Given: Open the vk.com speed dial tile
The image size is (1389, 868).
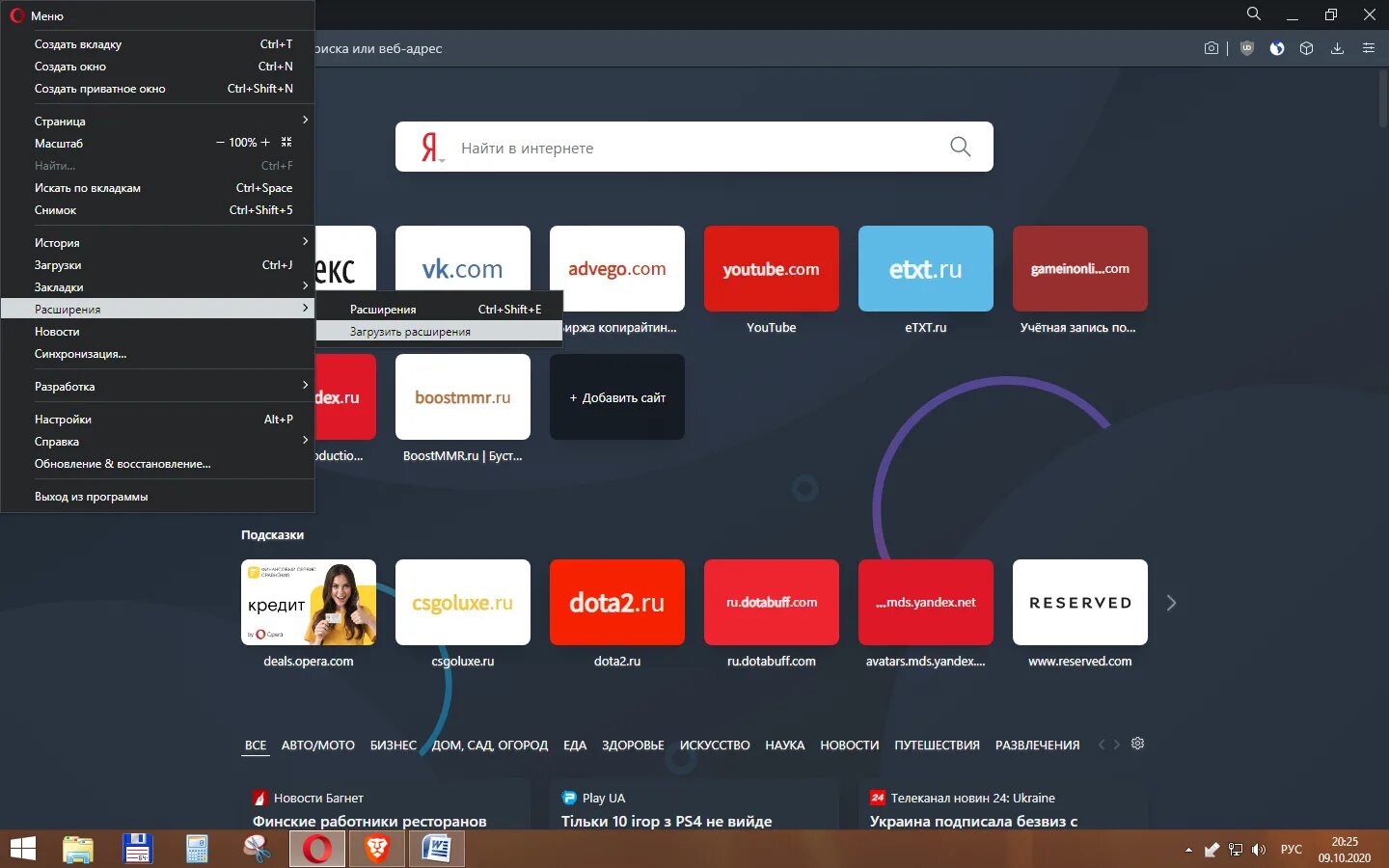Looking at the screenshot, I should point(463,268).
